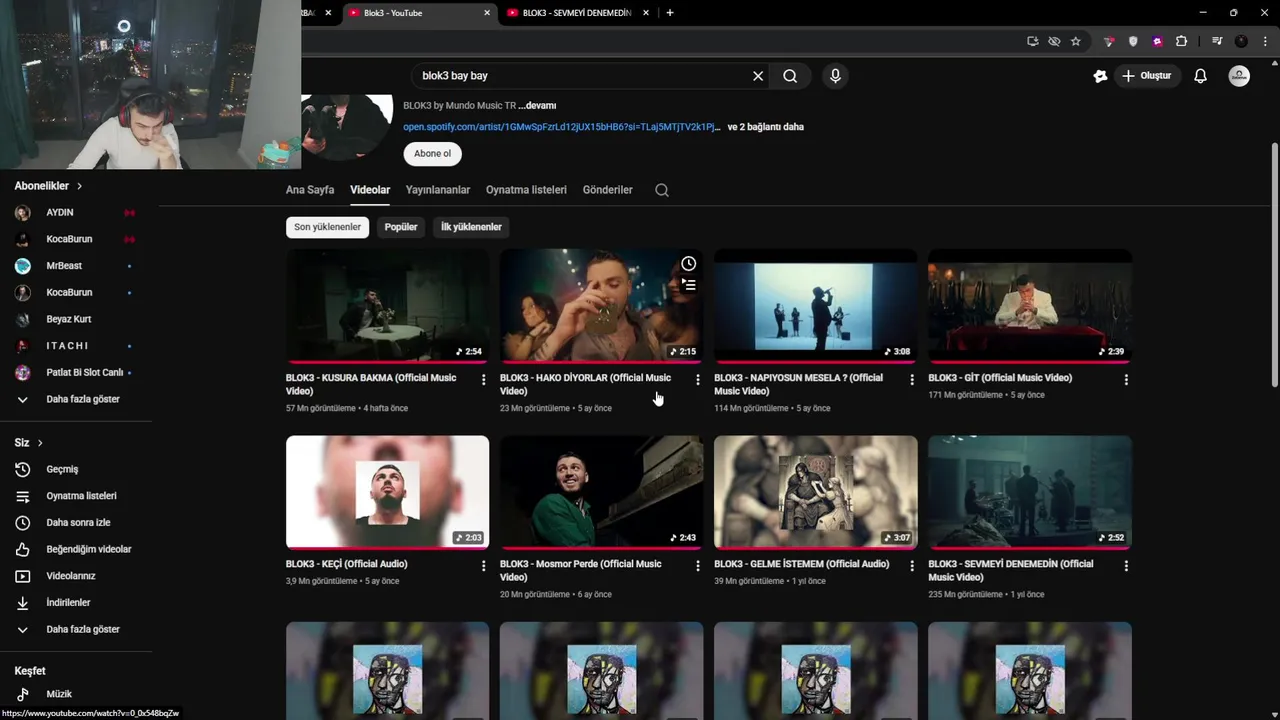Open options menu for Mosmor Perde video
The image size is (1280, 720).
point(698,566)
